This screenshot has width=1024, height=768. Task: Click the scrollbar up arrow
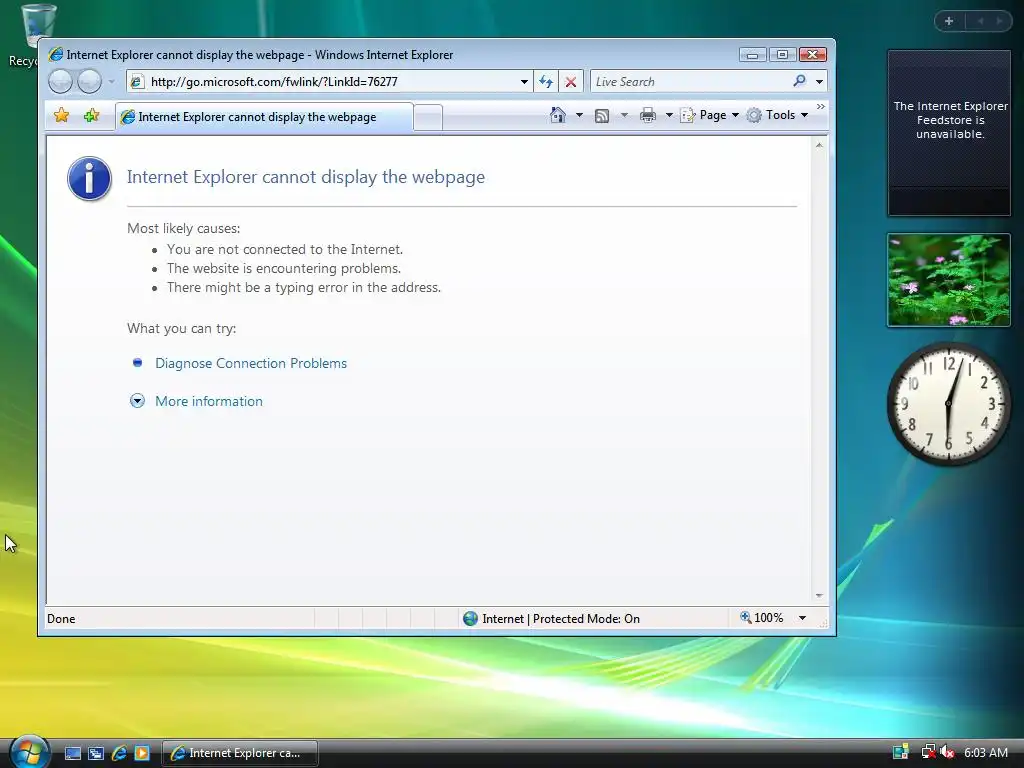(x=819, y=145)
